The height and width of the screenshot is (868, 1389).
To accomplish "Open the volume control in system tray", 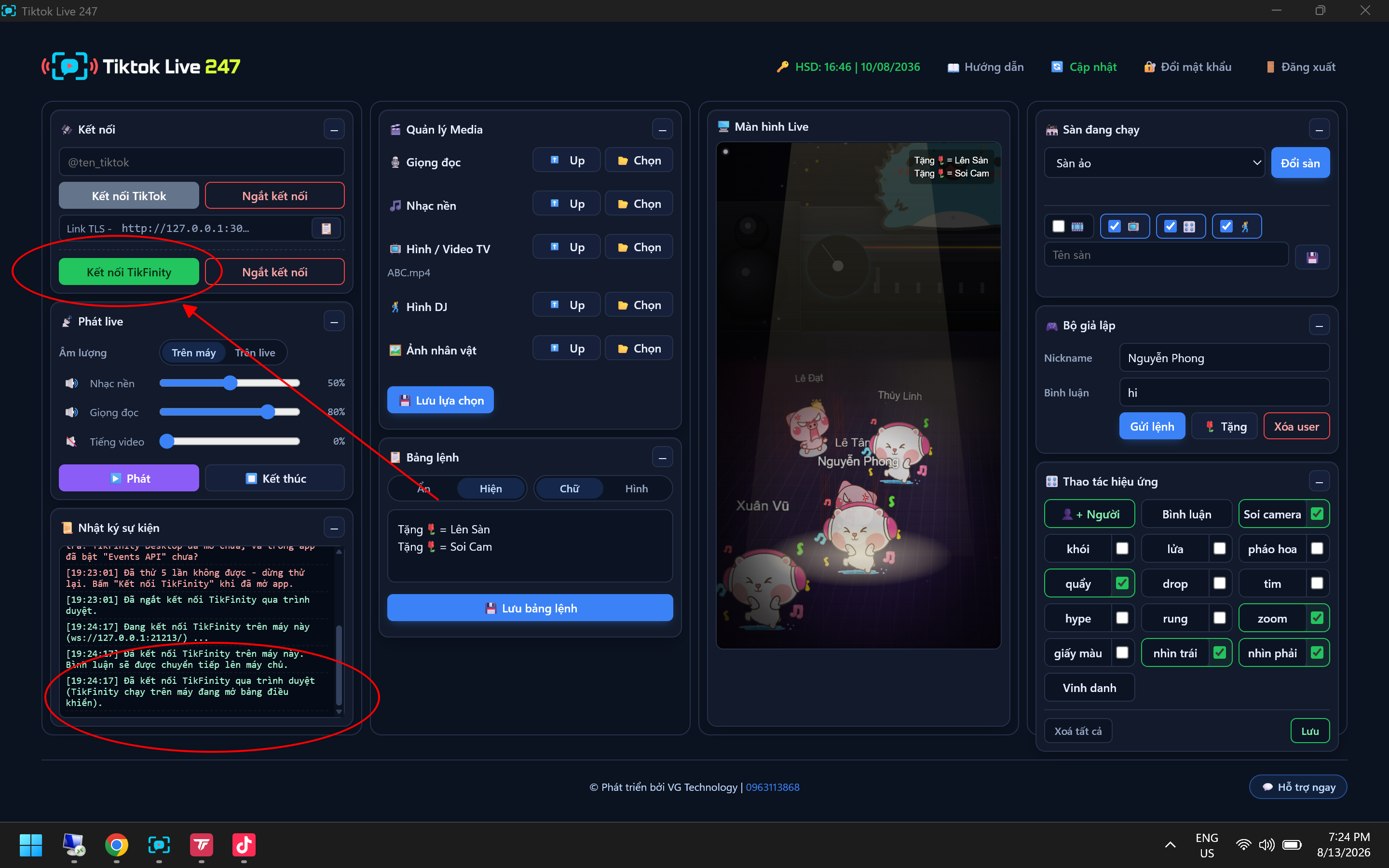I will coord(1267,844).
